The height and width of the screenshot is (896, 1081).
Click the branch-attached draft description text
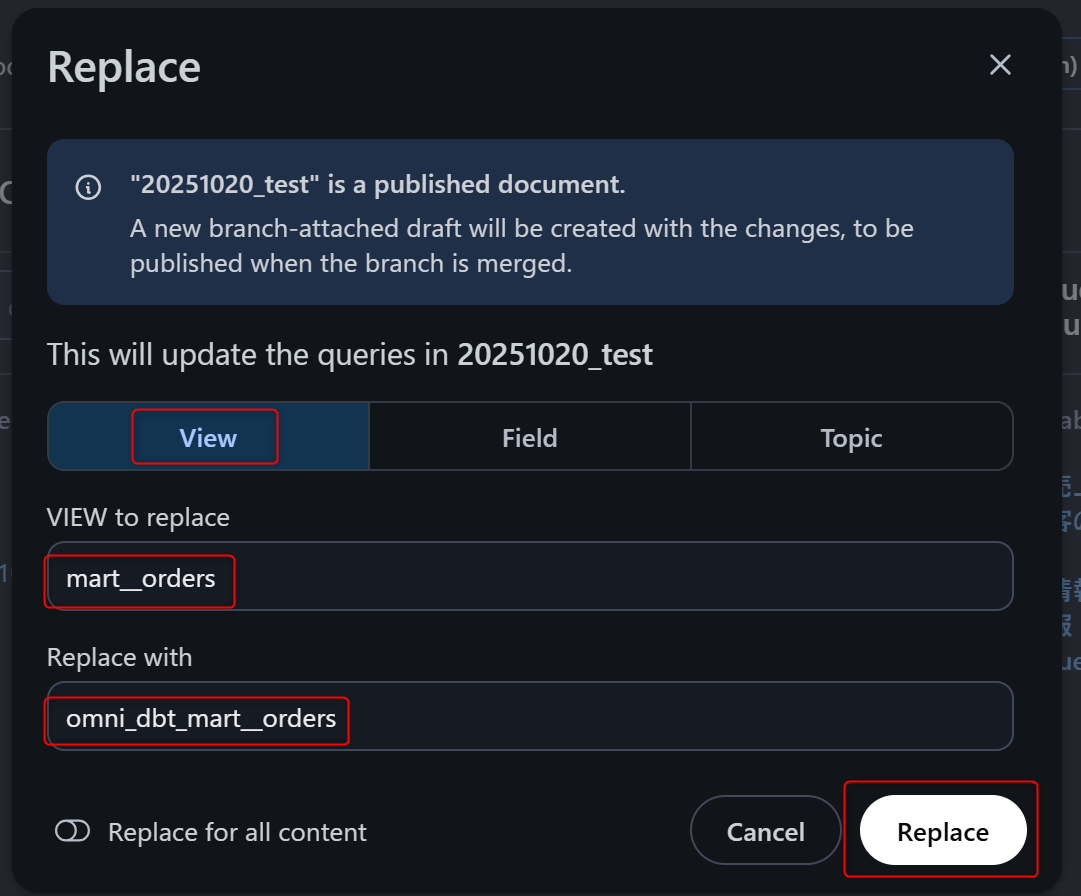click(x=520, y=246)
